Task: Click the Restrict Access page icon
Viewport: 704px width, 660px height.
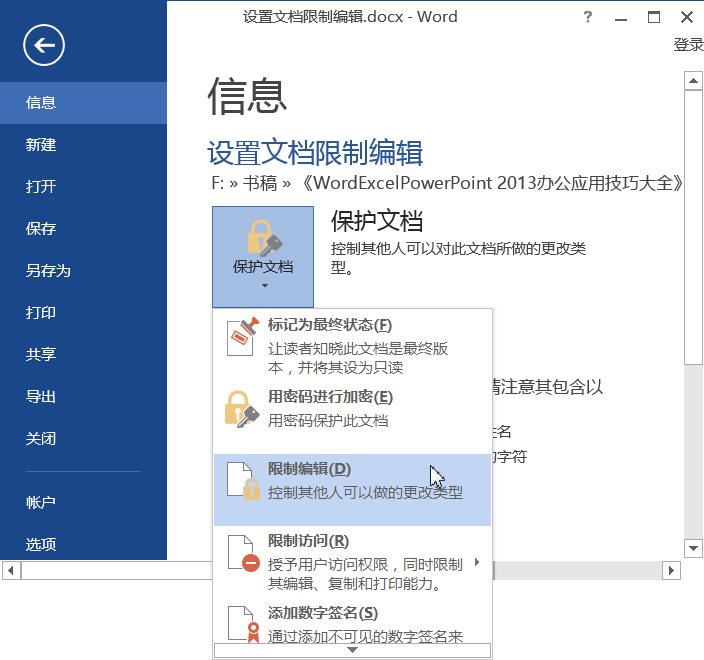Action: (243, 553)
